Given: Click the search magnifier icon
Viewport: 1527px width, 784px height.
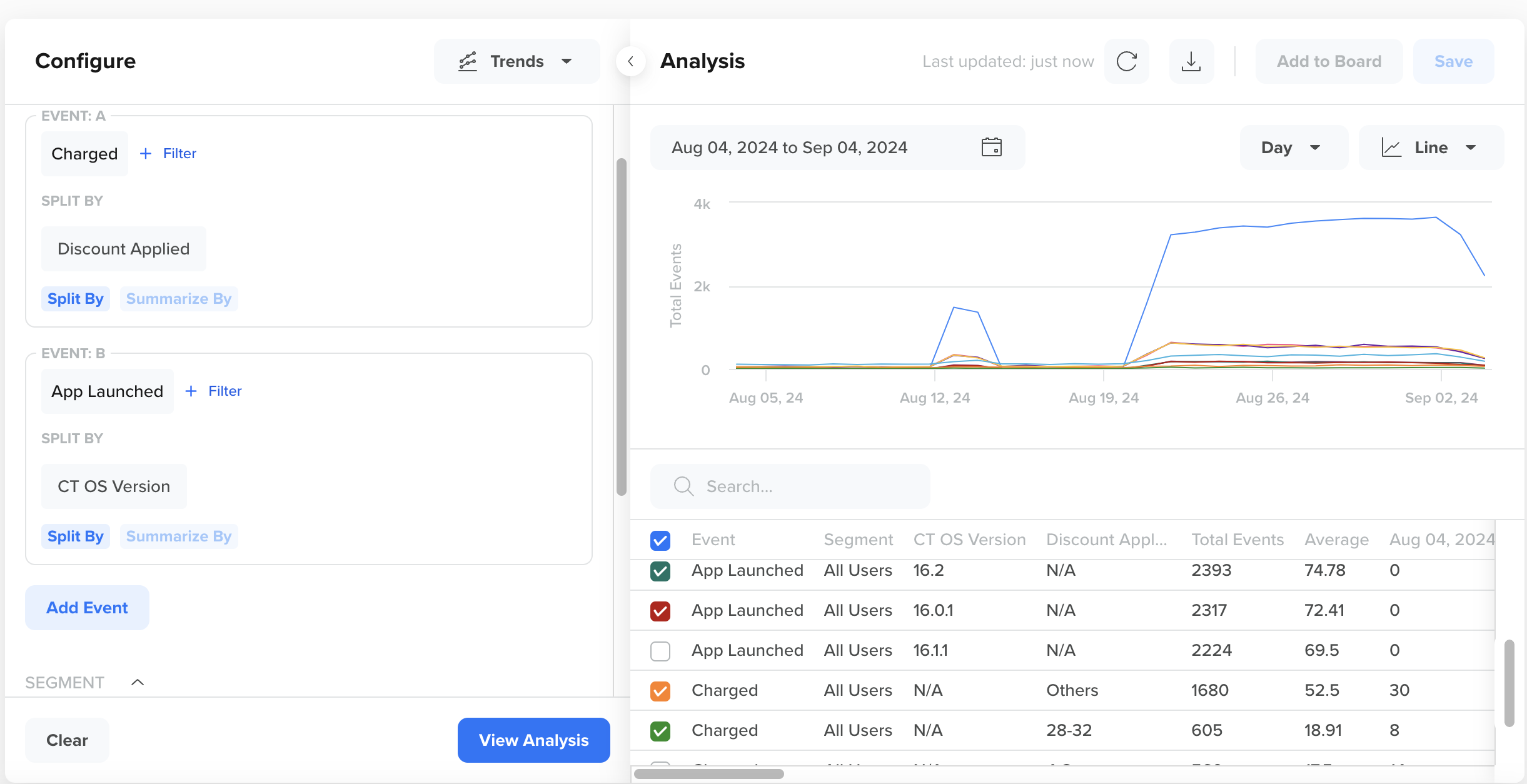Looking at the screenshot, I should pos(683,486).
